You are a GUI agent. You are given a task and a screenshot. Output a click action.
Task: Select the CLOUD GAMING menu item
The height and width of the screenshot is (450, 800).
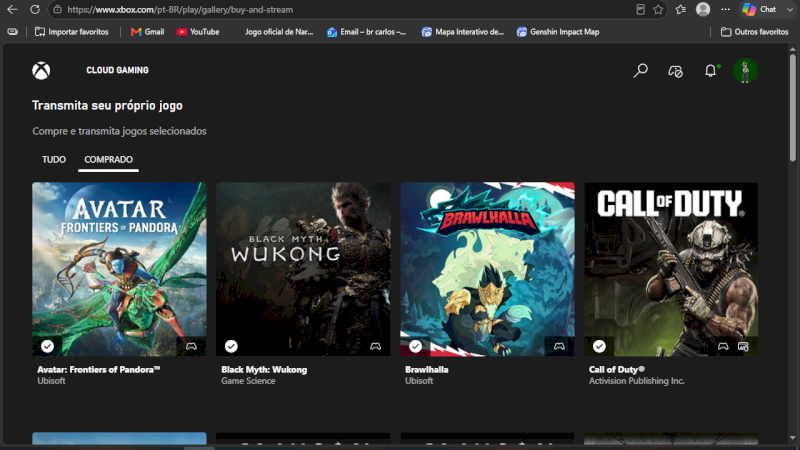pyautogui.click(x=117, y=70)
